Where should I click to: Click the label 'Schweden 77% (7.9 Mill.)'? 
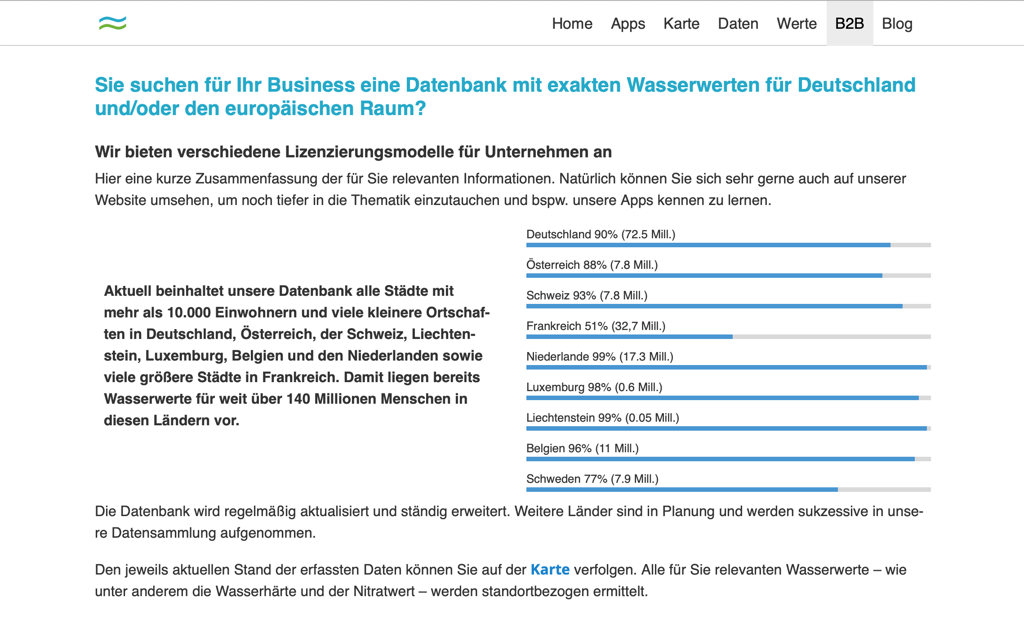click(x=592, y=479)
